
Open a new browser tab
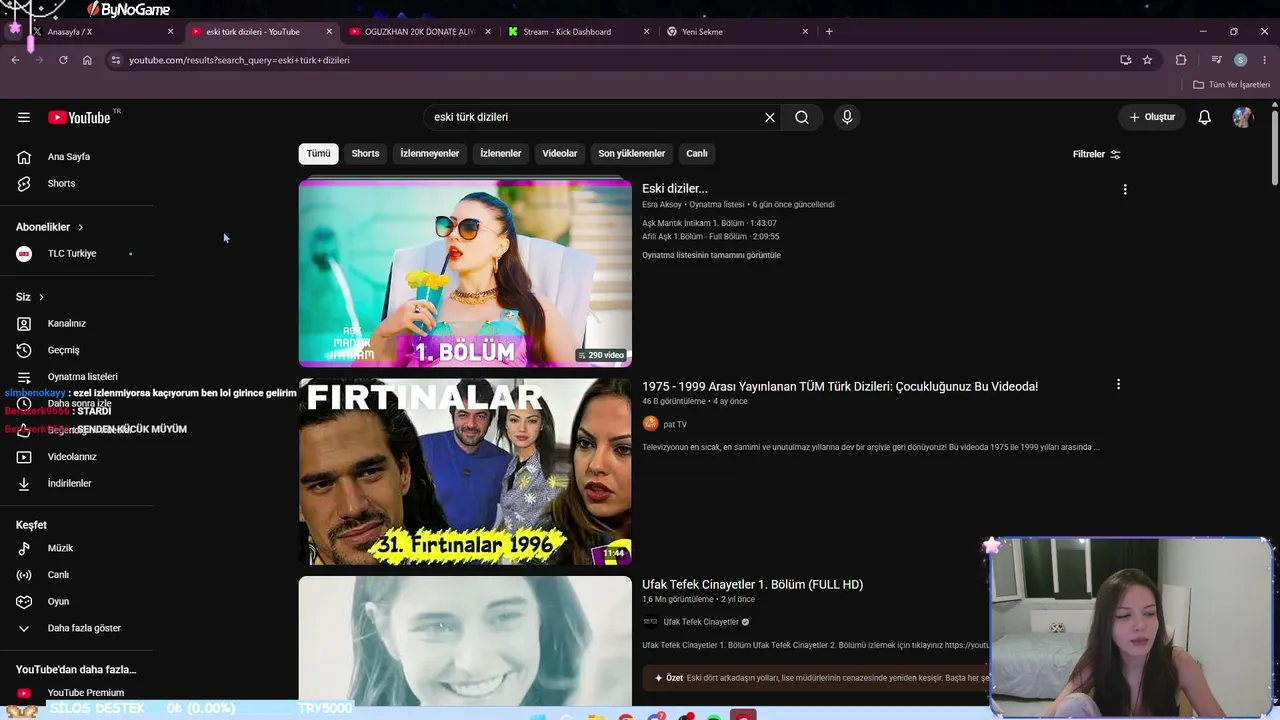[829, 31]
